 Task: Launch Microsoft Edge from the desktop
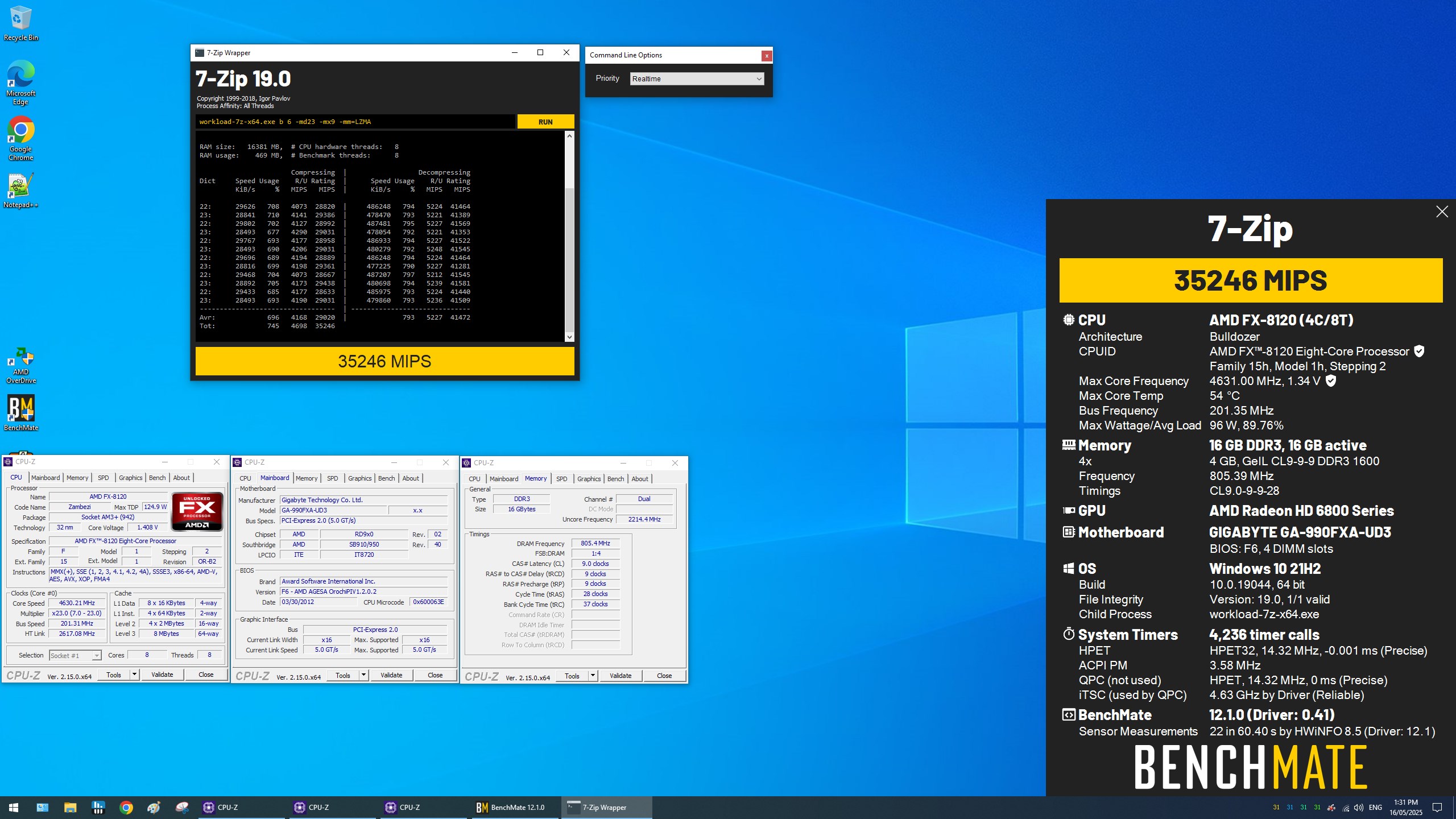(20, 82)
